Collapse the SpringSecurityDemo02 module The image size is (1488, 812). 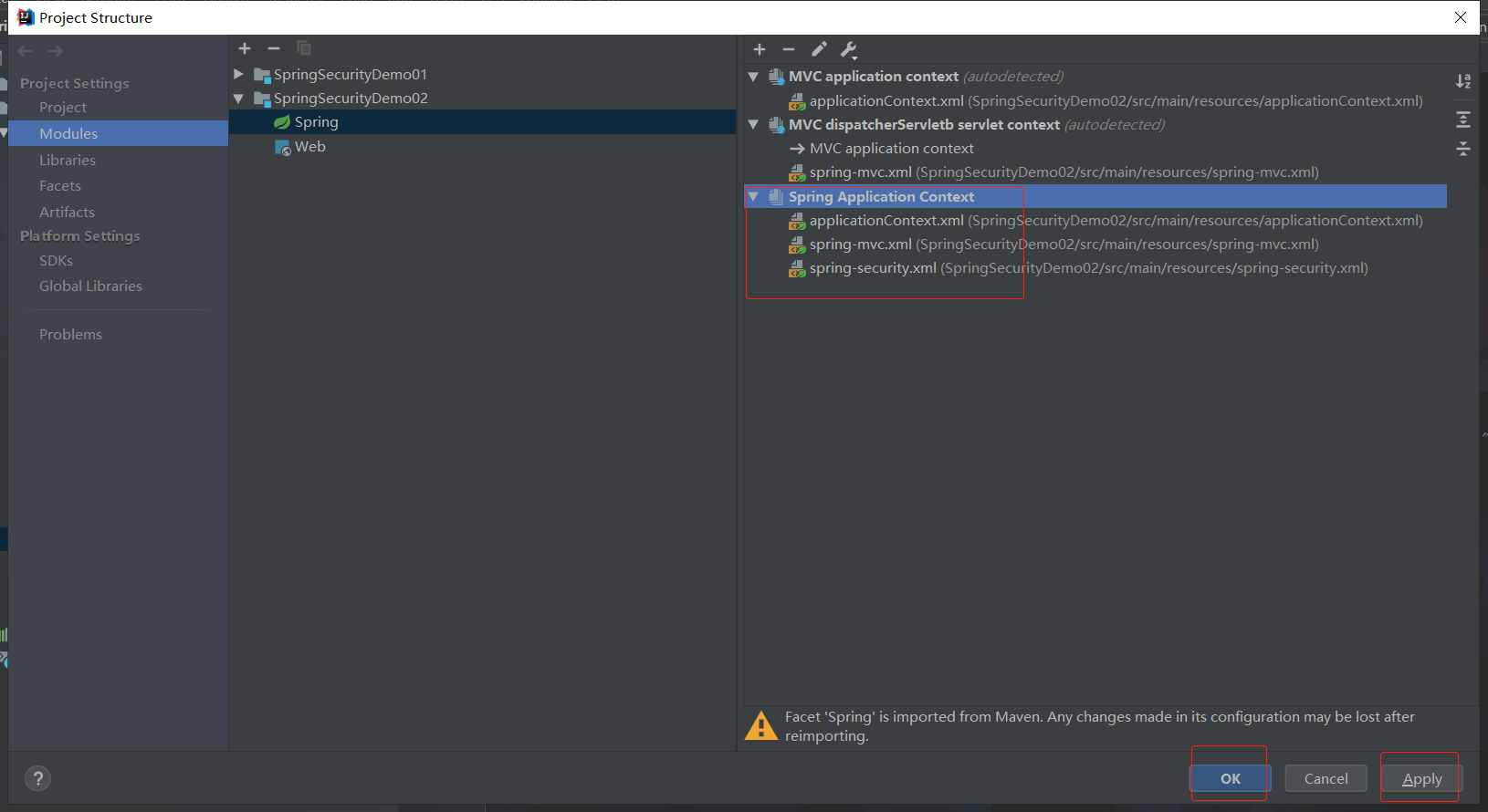(x=238, y=99)
